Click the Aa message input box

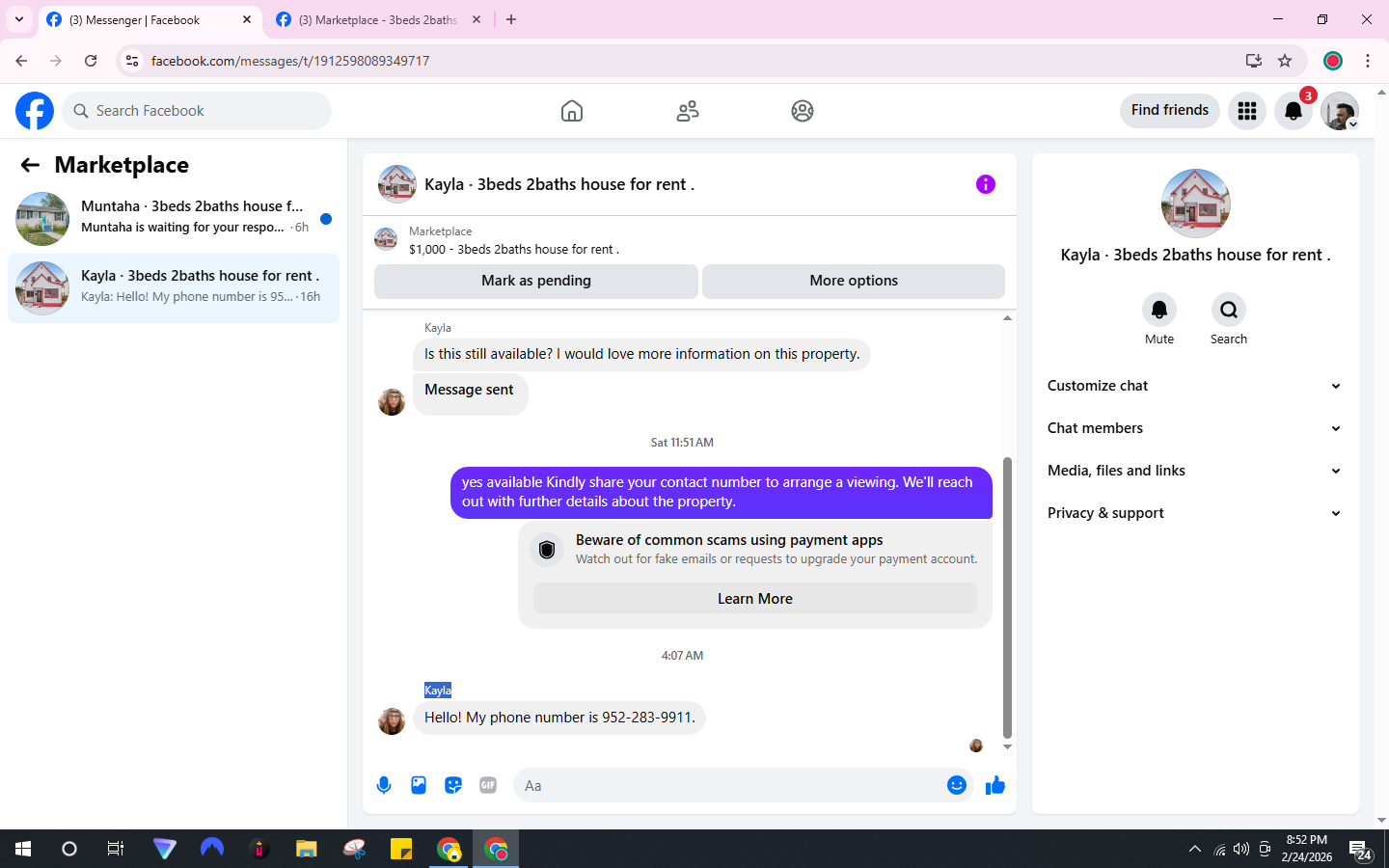(x=743, y=785)
